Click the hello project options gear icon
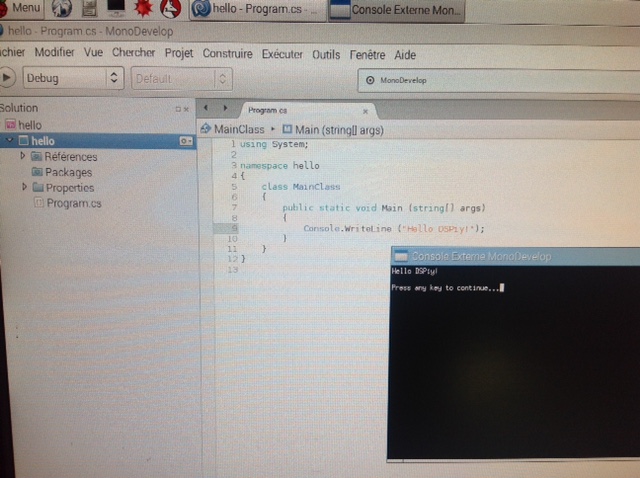This screenshot has height=478, width=640. [185, 142]
